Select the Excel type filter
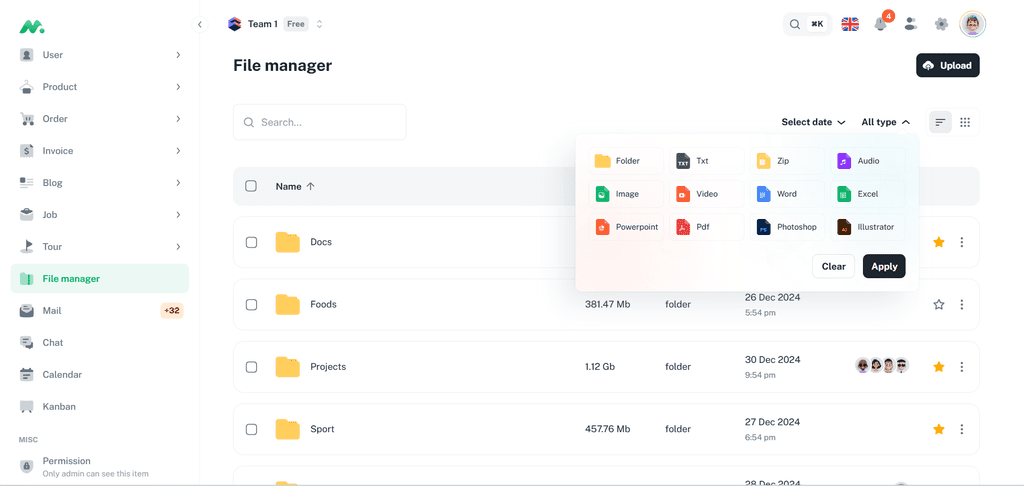The height and width of the screenshot is (486, 1024). point(868,194)
